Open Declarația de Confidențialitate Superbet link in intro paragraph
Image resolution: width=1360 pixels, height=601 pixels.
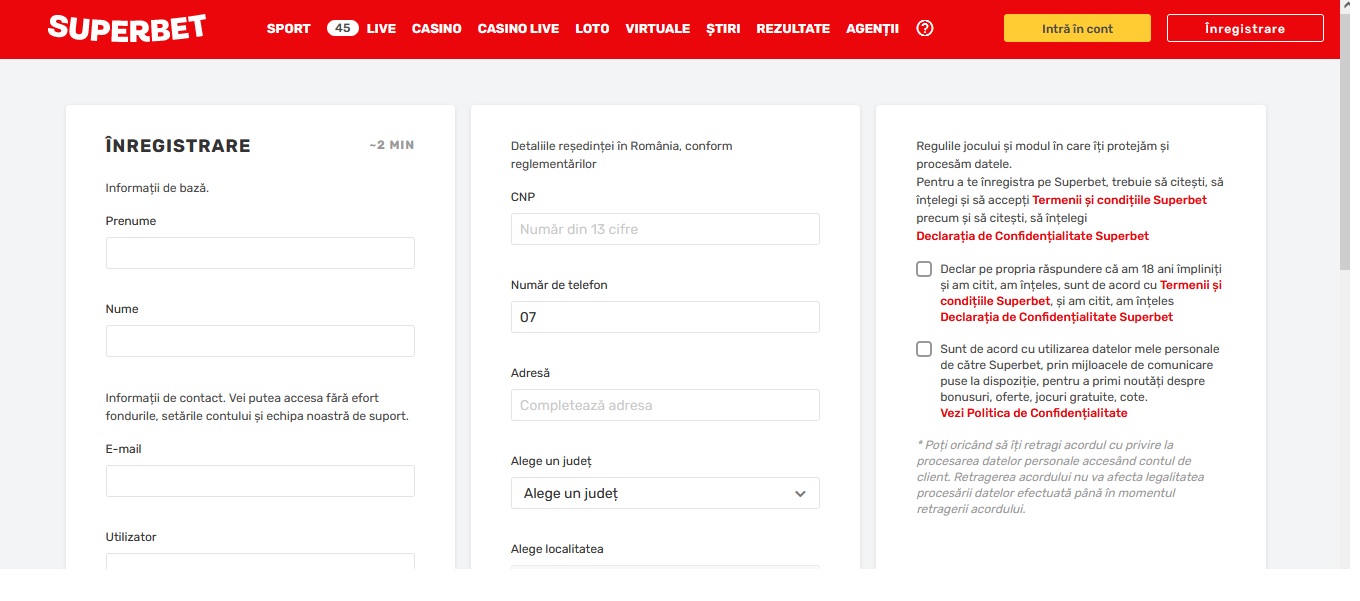tap(1033, 236)
